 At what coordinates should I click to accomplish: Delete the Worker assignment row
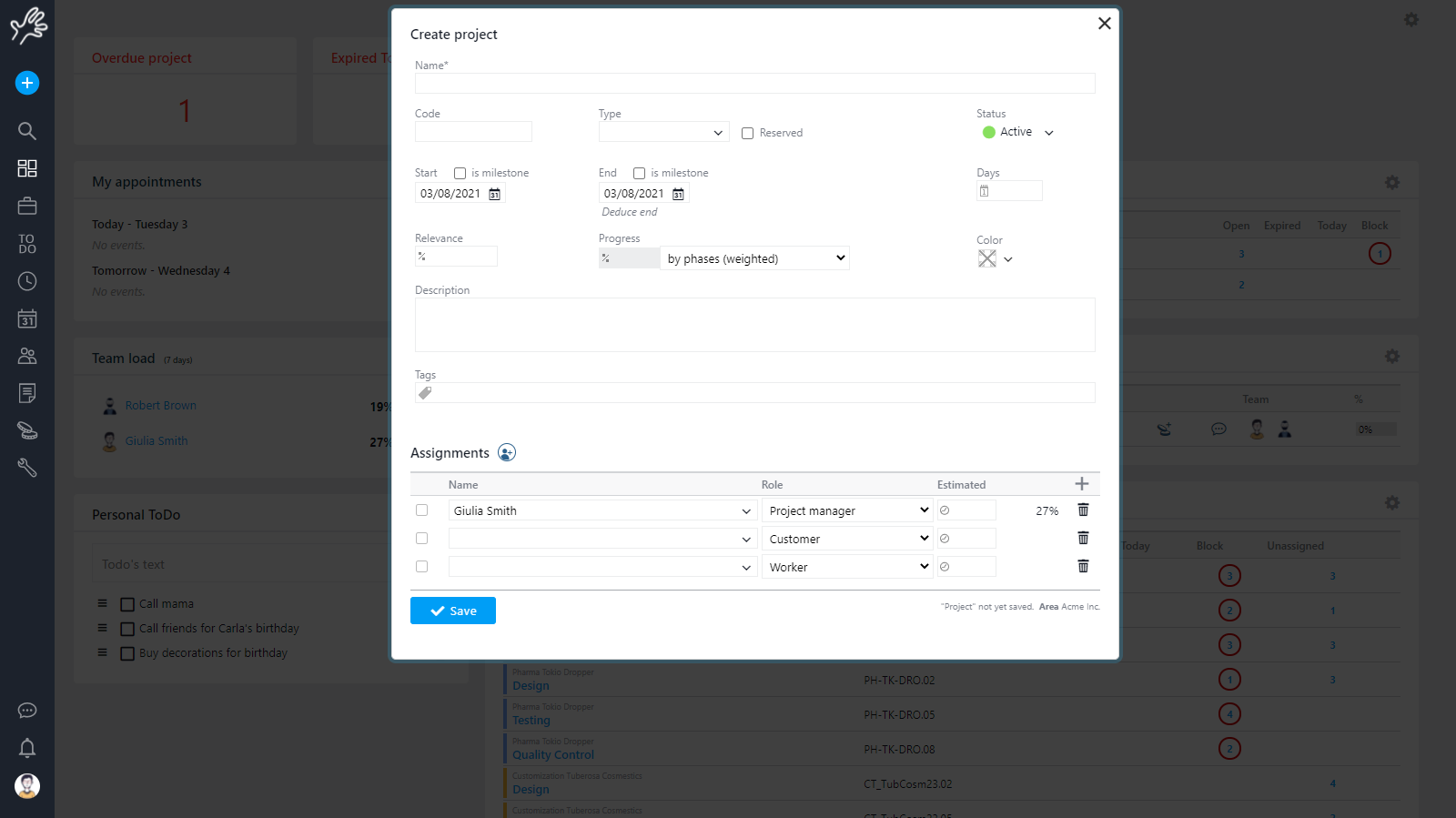[x=1083, y=567]
